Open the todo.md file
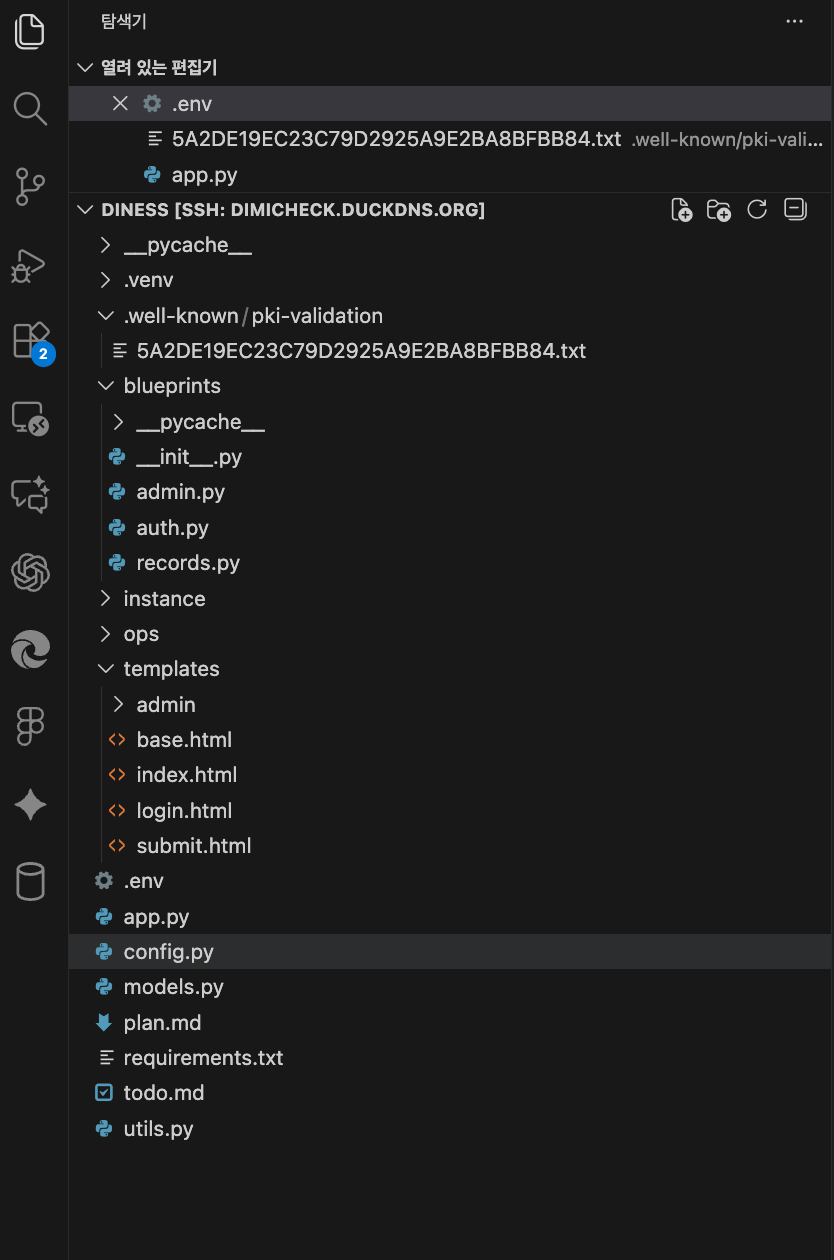Image resolution: width=834 pixels, height=1260 pixels. pyautogui.click(x=163, y=1093)
